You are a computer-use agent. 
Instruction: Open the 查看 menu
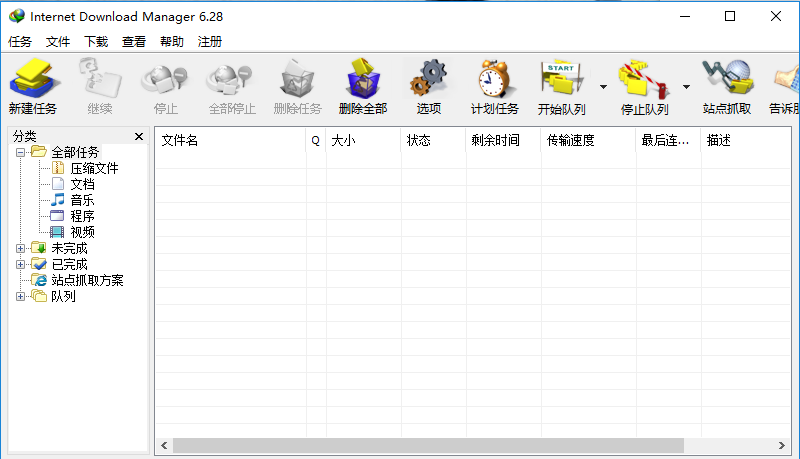click(x=134, y=41)
